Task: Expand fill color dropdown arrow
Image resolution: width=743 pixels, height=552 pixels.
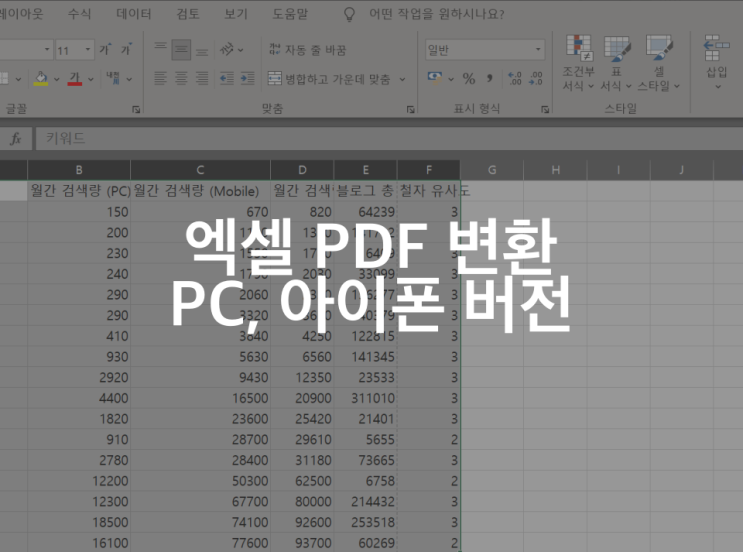Action: [x=56, y=79]
